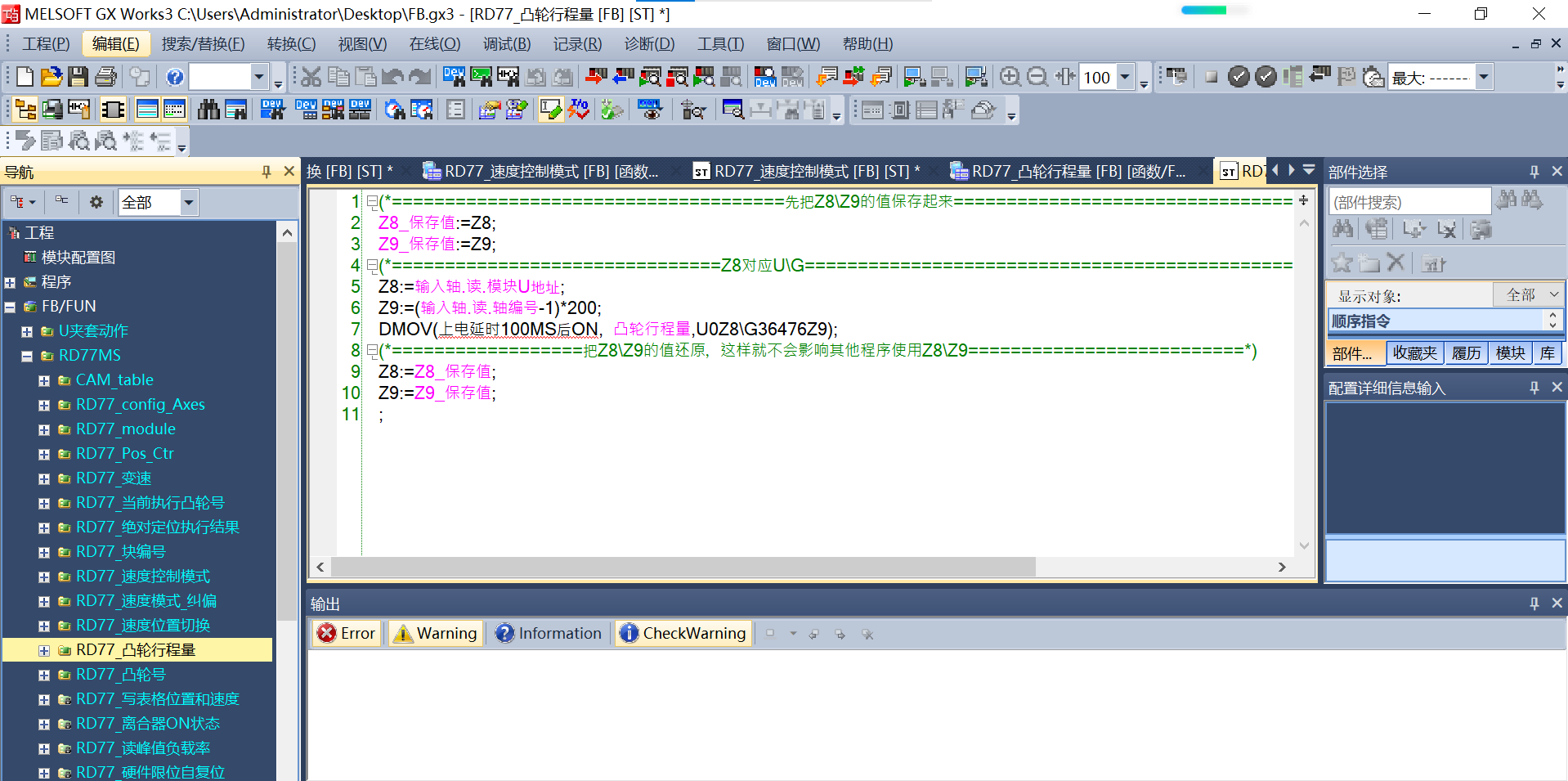Image resolution: width=1568 pixels, height=781 pixels.
Task: Click the Save project floppy disk icon
Action: point(78,77)
